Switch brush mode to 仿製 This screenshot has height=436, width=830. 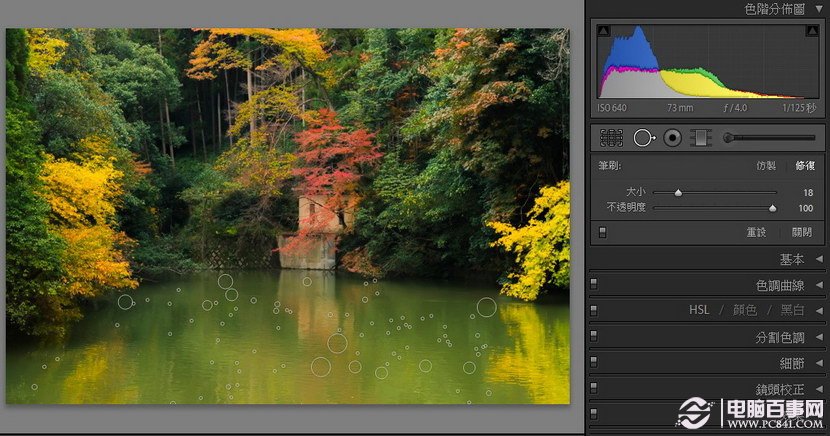tap(766, 166)
